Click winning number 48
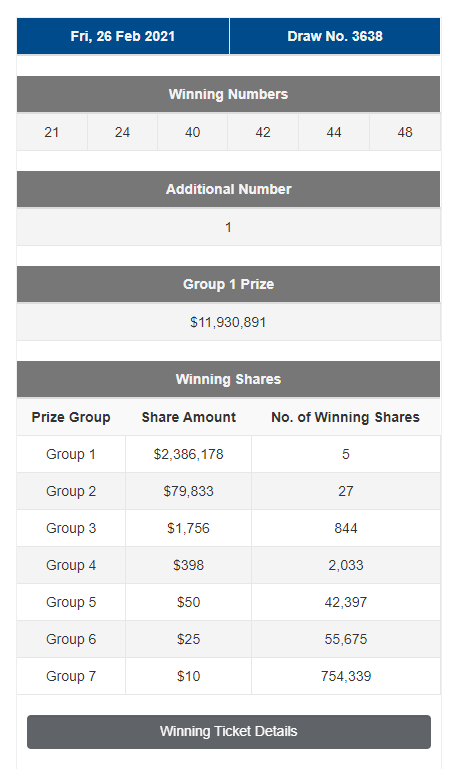Viewport: 454px width, 769px height. [x=405, y=132]
